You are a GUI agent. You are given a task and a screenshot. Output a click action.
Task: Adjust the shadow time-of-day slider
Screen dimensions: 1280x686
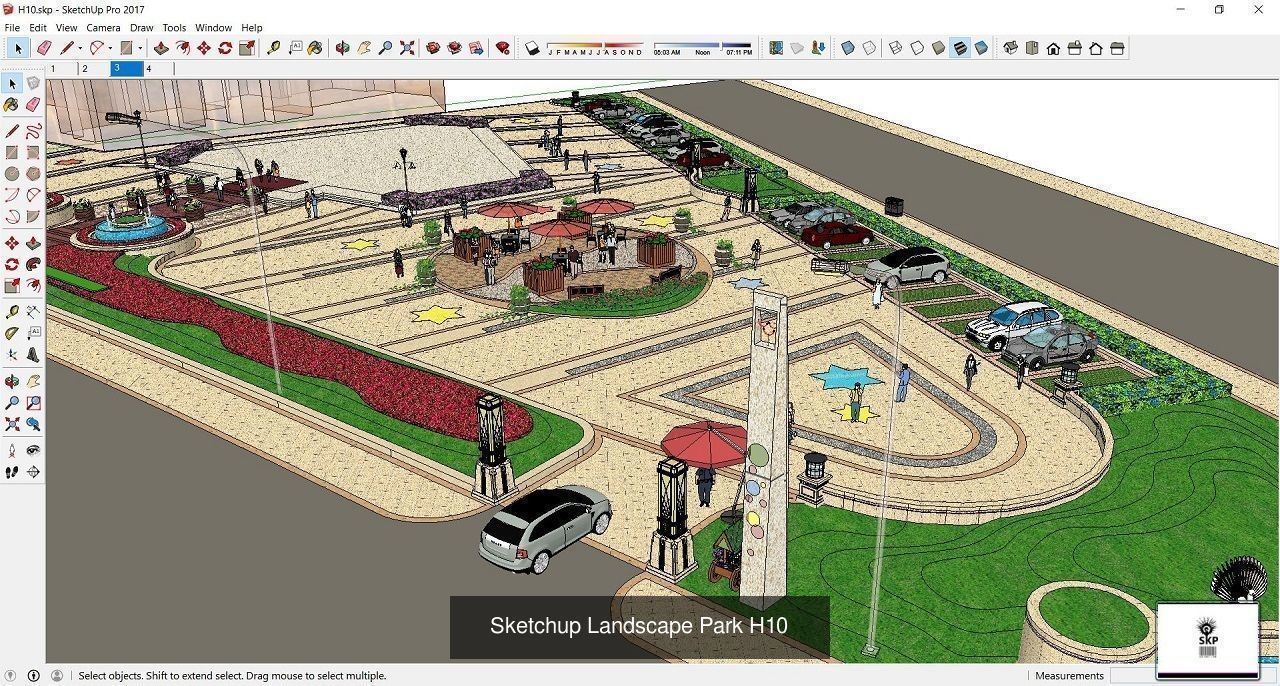pos(702,48)
